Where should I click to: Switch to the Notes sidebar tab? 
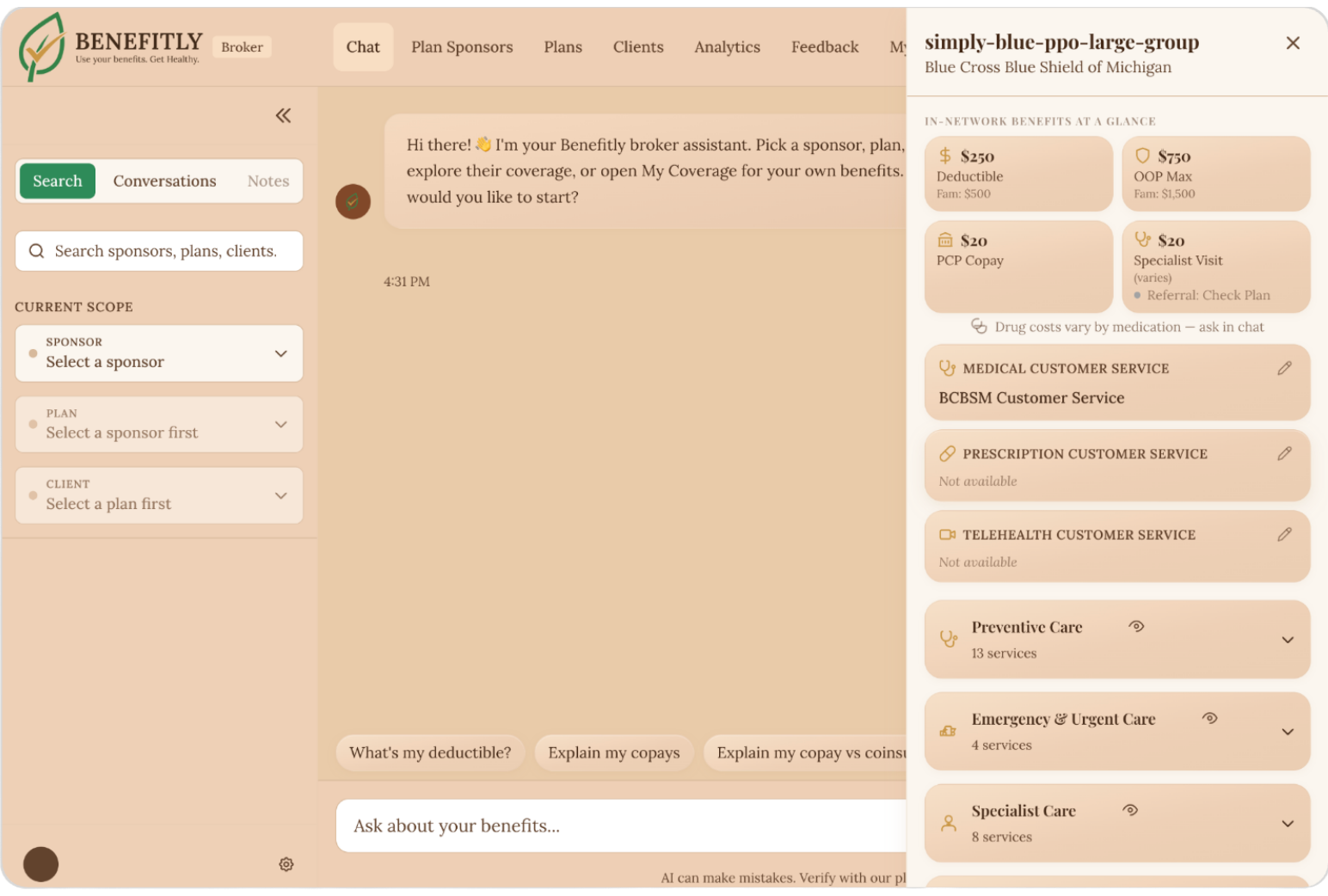(x=268, y=181)
